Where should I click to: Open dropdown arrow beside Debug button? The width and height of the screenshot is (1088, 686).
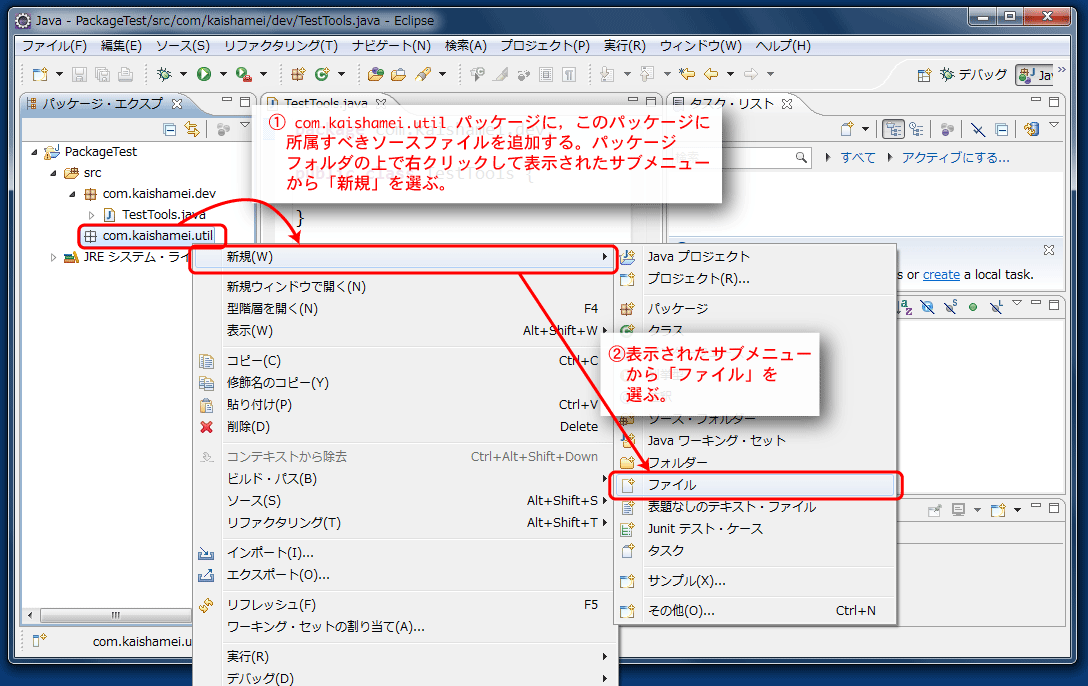(183, 74)
